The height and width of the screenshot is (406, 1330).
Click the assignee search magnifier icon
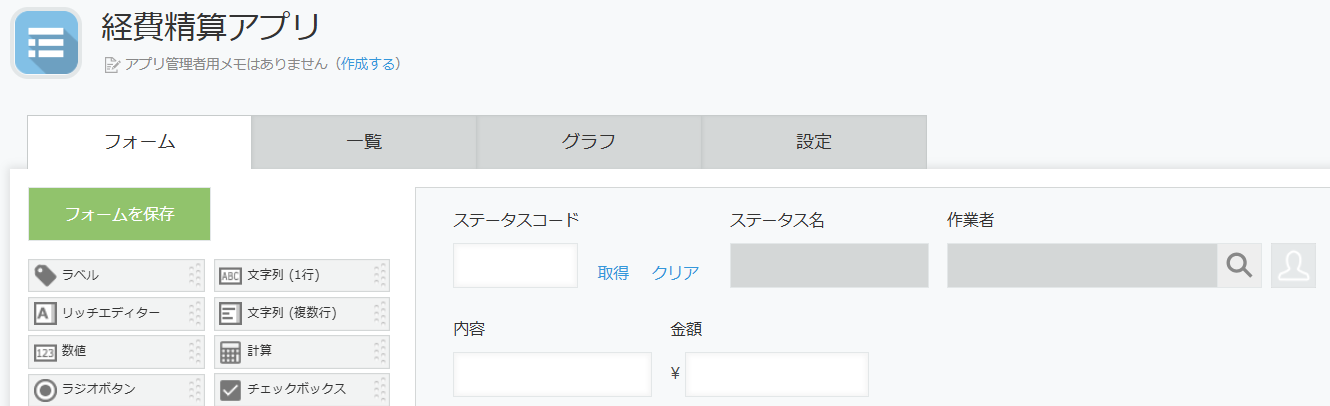(1239, 265)
